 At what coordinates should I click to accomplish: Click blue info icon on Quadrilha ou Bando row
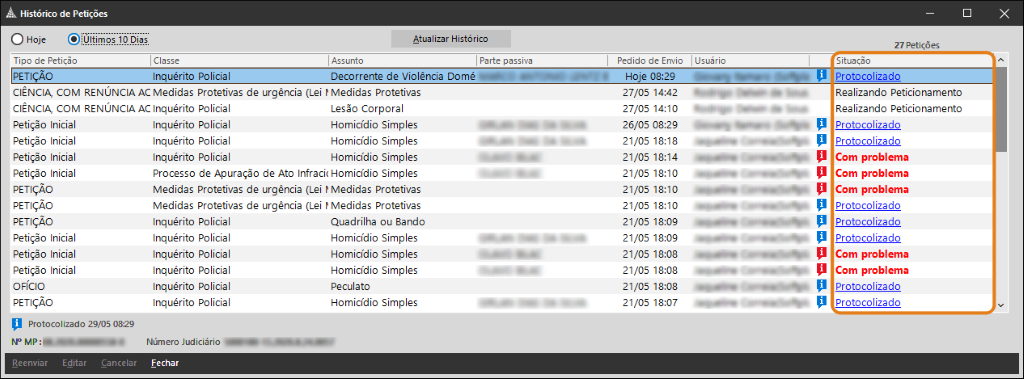822,221
